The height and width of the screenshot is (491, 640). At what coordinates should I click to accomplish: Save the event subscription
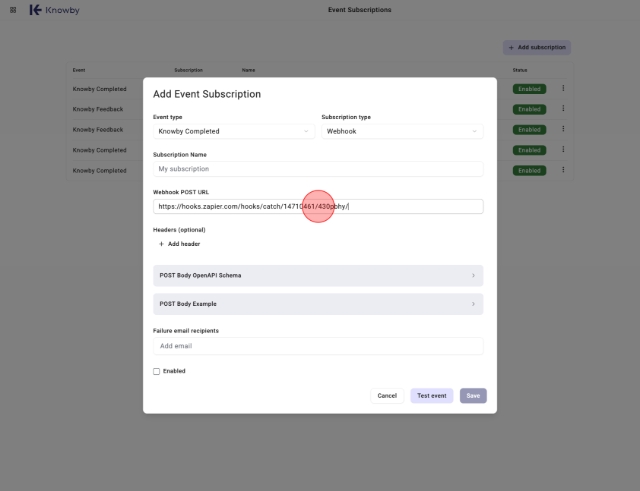(x=473, y=396)
